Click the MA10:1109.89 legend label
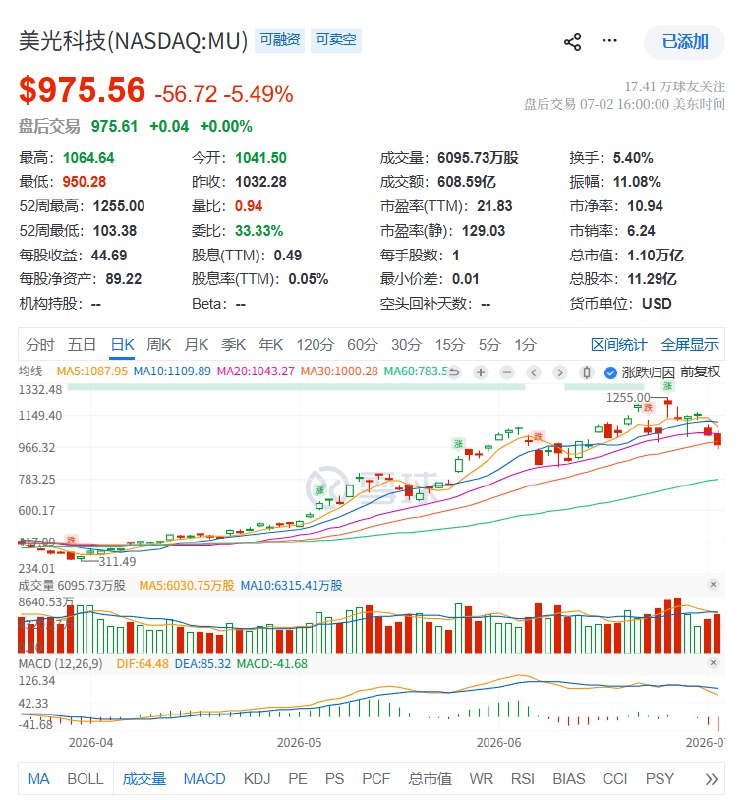The image size is (747, 800). click(x=172, y=371)
